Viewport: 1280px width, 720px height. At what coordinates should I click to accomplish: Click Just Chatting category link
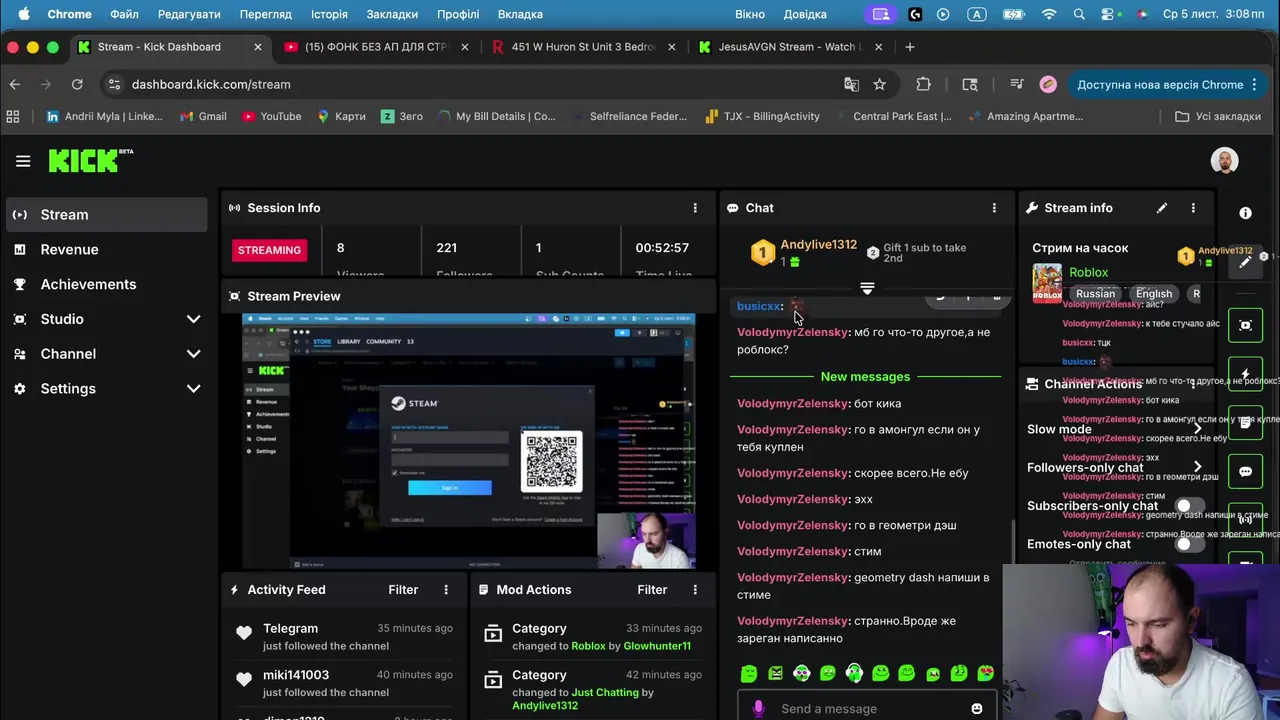(x=604, y=692)
